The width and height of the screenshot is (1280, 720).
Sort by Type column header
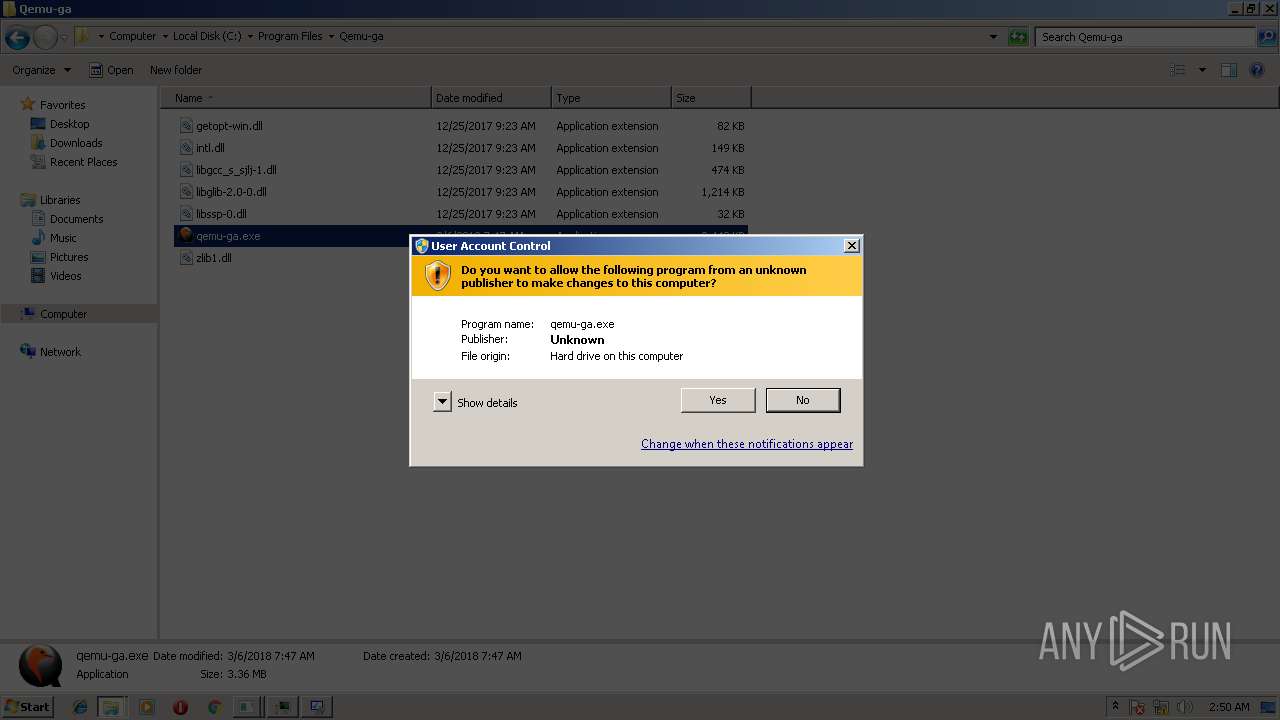(x=611, y=98)
